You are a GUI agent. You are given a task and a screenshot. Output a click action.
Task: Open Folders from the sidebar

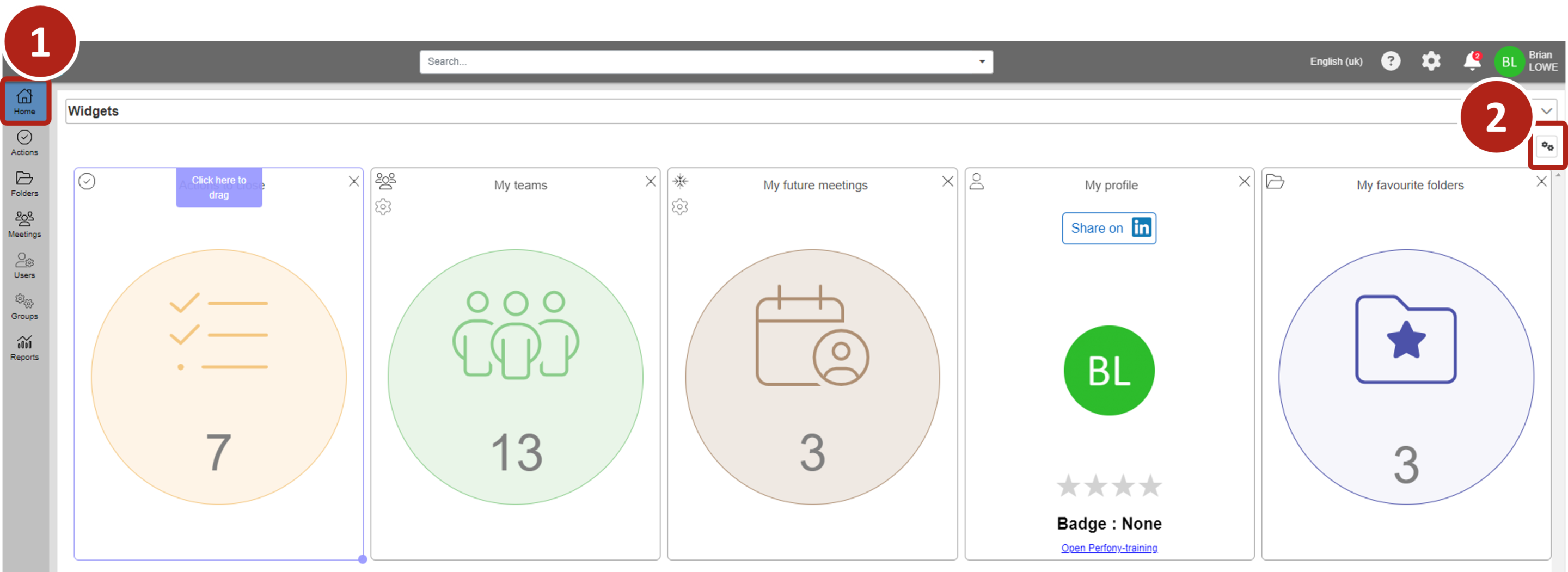point(24,183)
